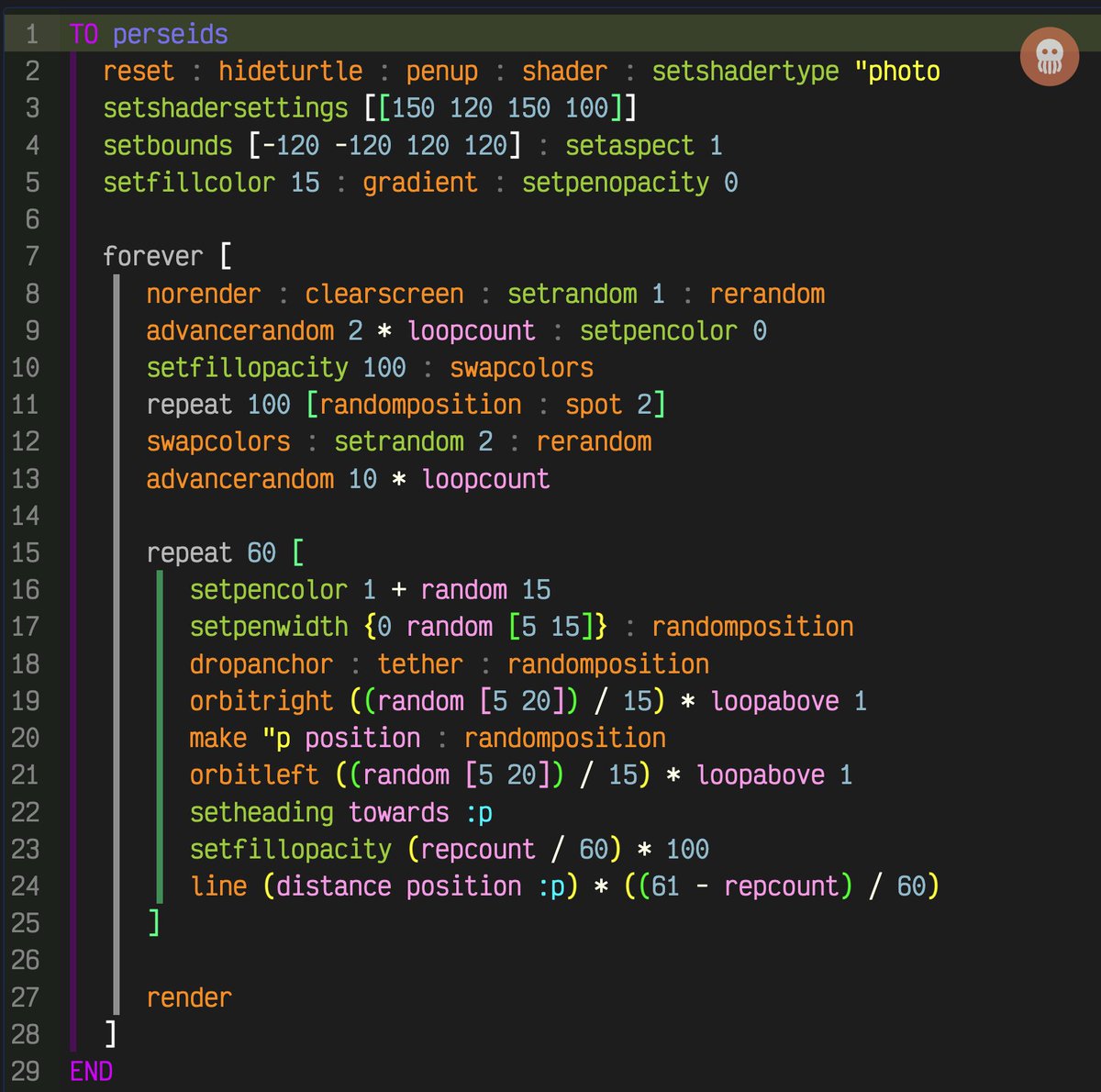
Task: Click "setfillopacity" on line 23
Action: coord(291,849)
